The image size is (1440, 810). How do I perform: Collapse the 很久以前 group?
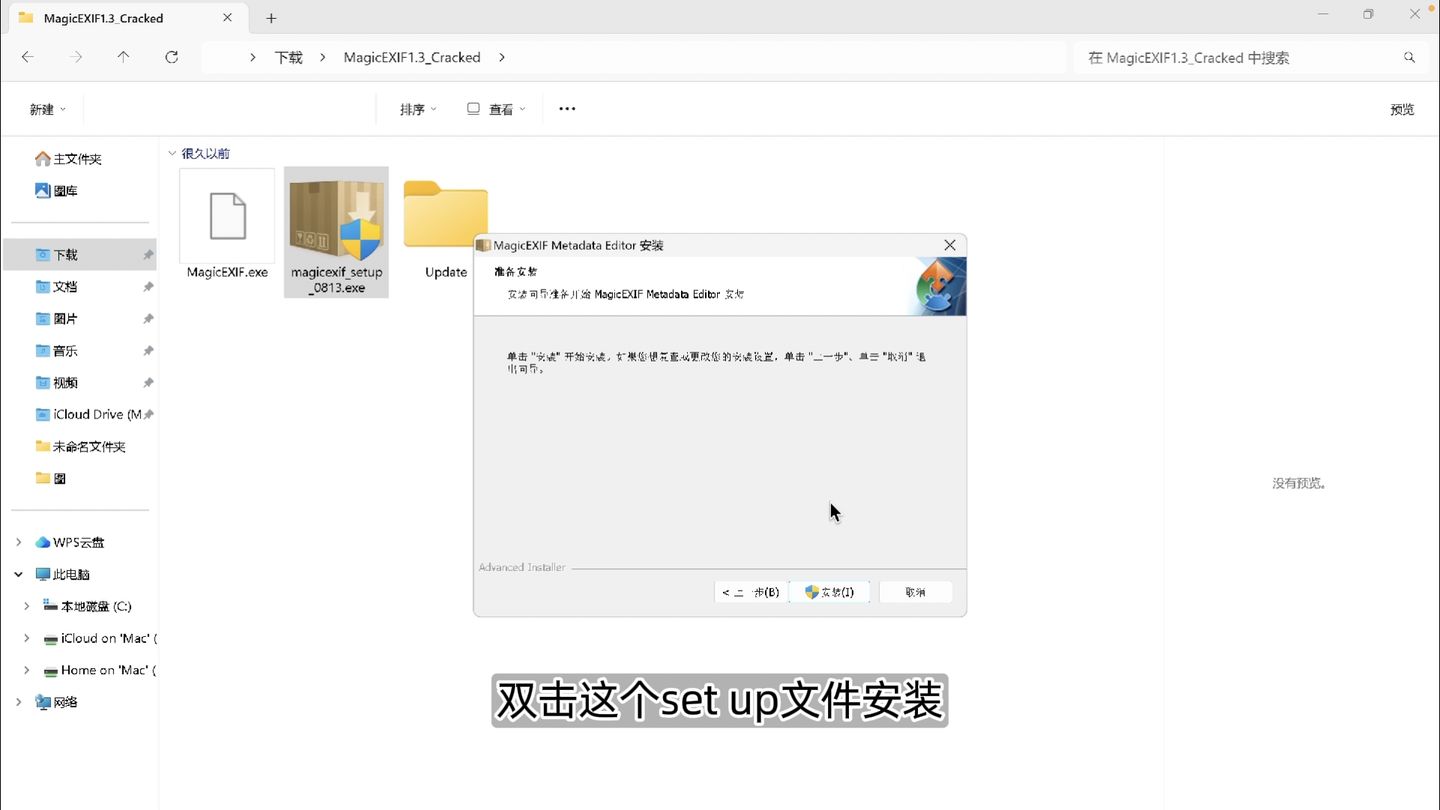click(x=172, y=153)
